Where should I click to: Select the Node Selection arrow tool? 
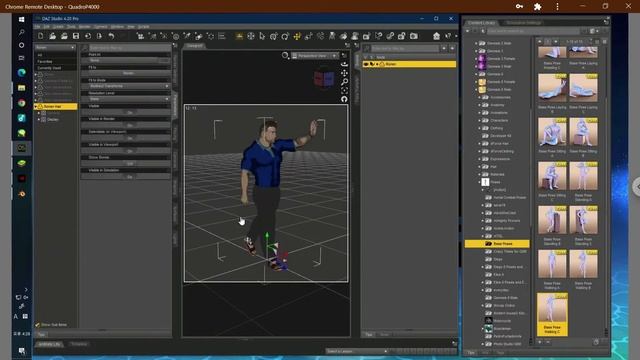tap(262, 36)
